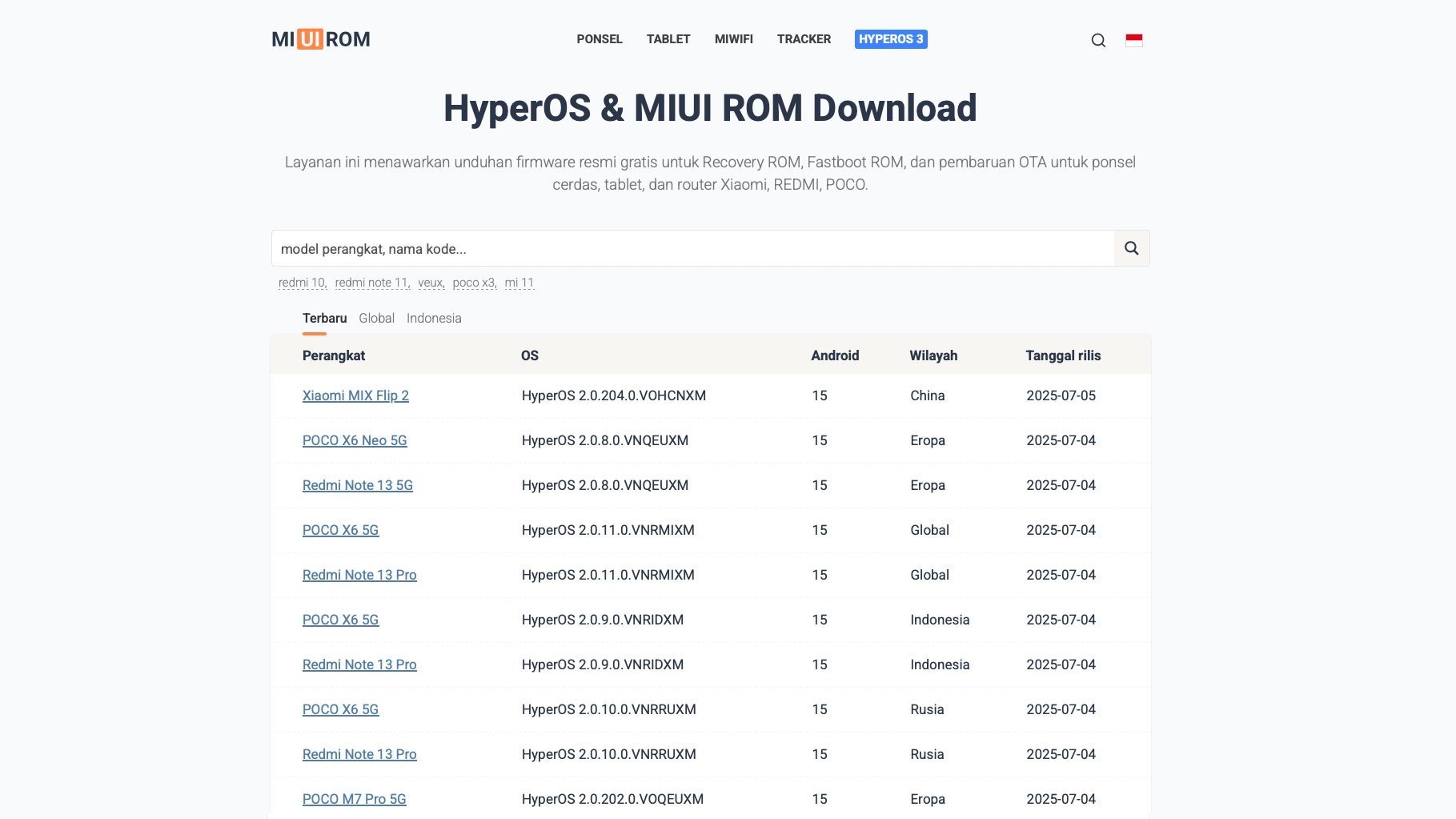Pick the redmi note 11 suggestion
This screenshot has height=819, width=1456.
372,283
